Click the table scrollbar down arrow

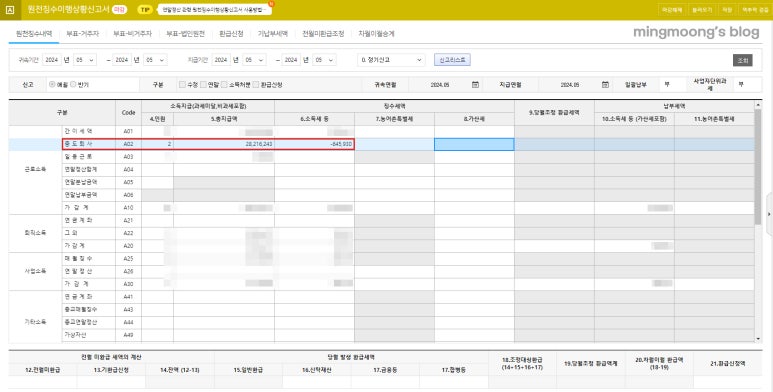click(758, 339)
